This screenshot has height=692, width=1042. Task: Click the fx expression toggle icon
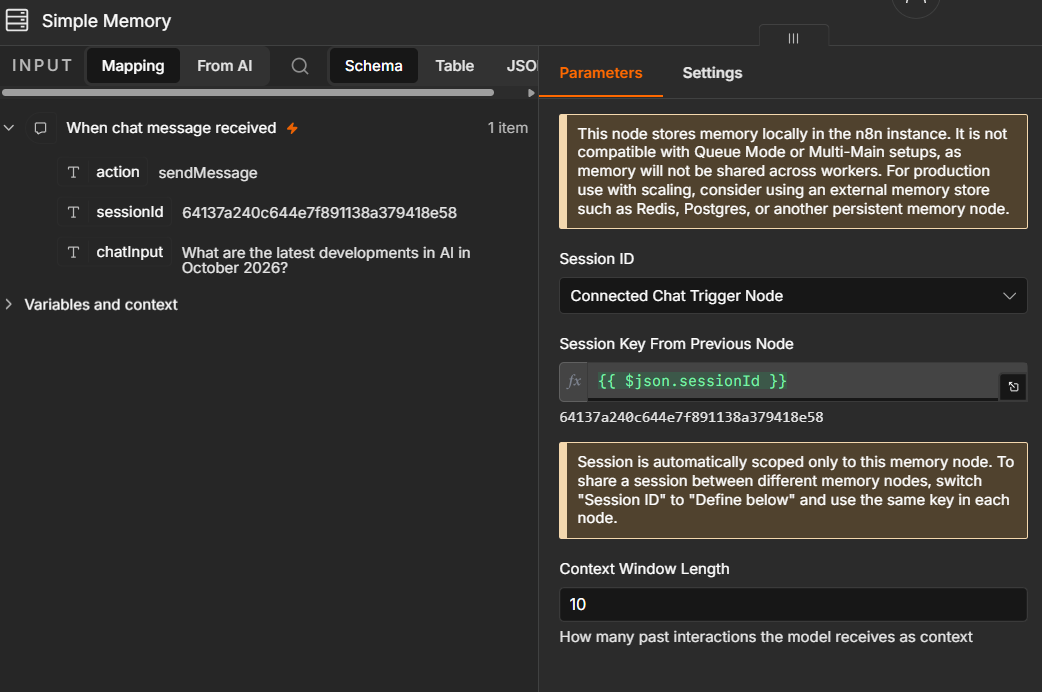tap(573, 382)
